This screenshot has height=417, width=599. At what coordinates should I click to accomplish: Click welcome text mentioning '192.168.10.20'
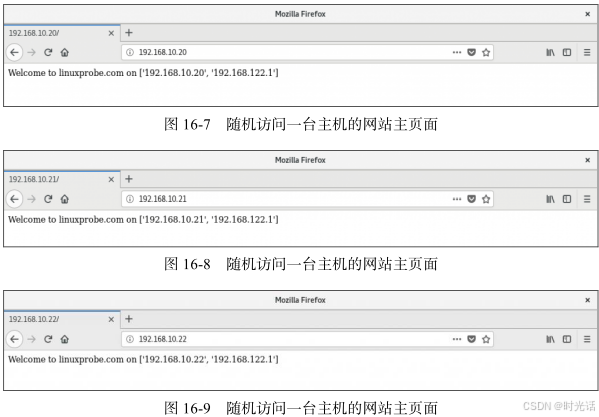143,73
